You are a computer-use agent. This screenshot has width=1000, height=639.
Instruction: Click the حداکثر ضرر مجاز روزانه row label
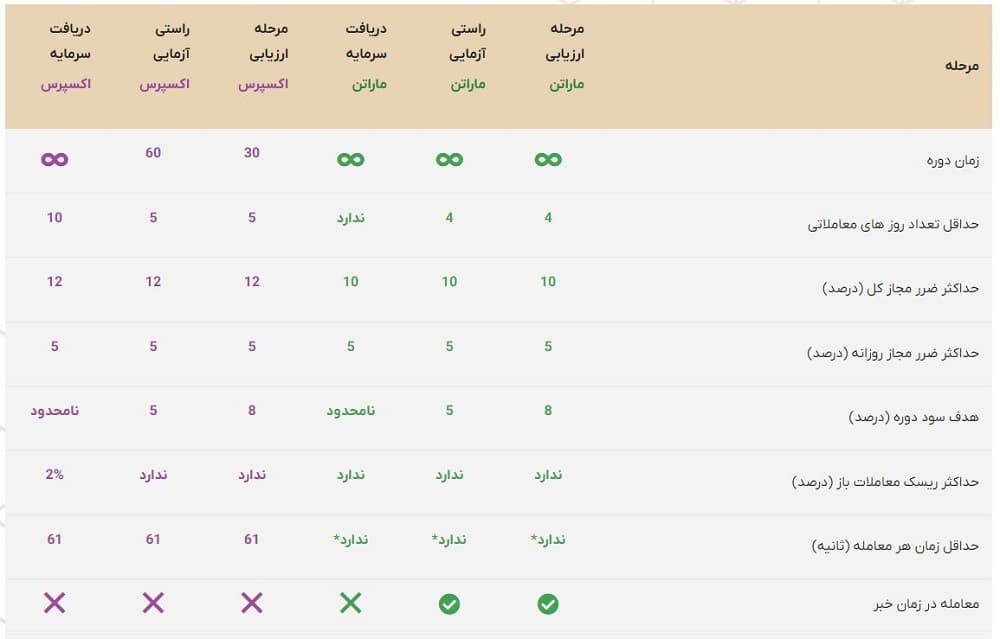pyautogui.click(x=892, y=353)
